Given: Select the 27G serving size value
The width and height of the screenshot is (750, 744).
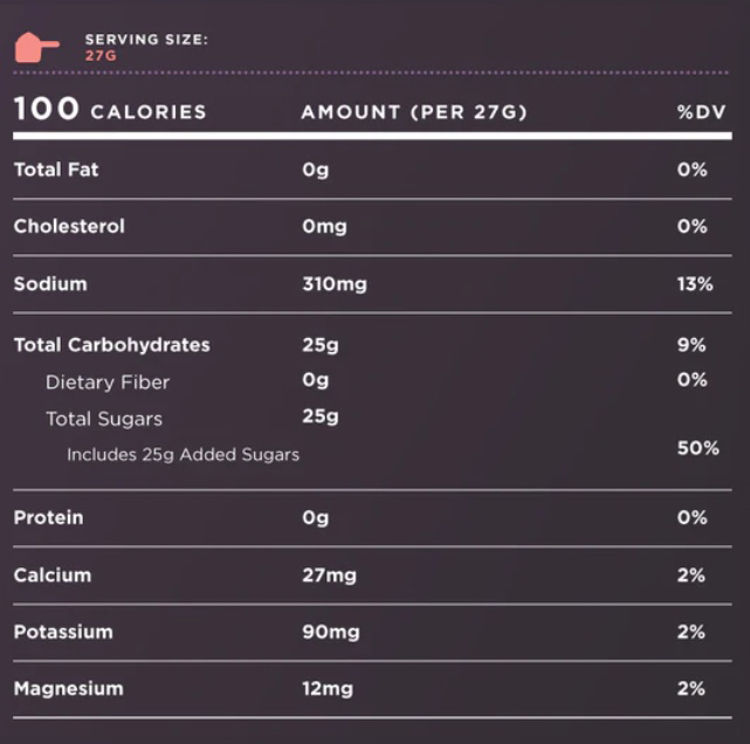Looking at the screenshot, I should [x=101, y=56].
